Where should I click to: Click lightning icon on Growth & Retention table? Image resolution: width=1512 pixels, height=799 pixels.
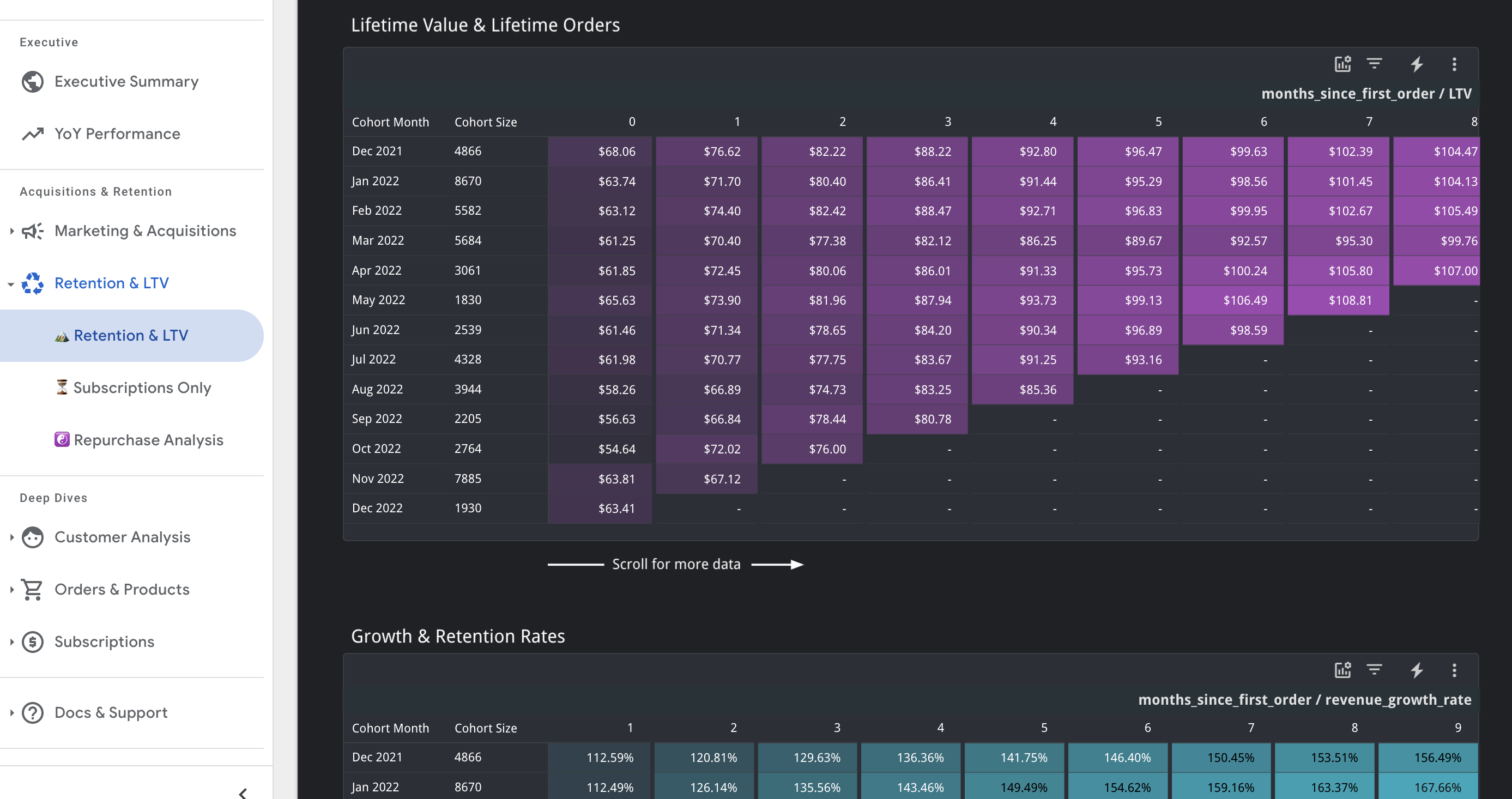tap(1417, 670)
